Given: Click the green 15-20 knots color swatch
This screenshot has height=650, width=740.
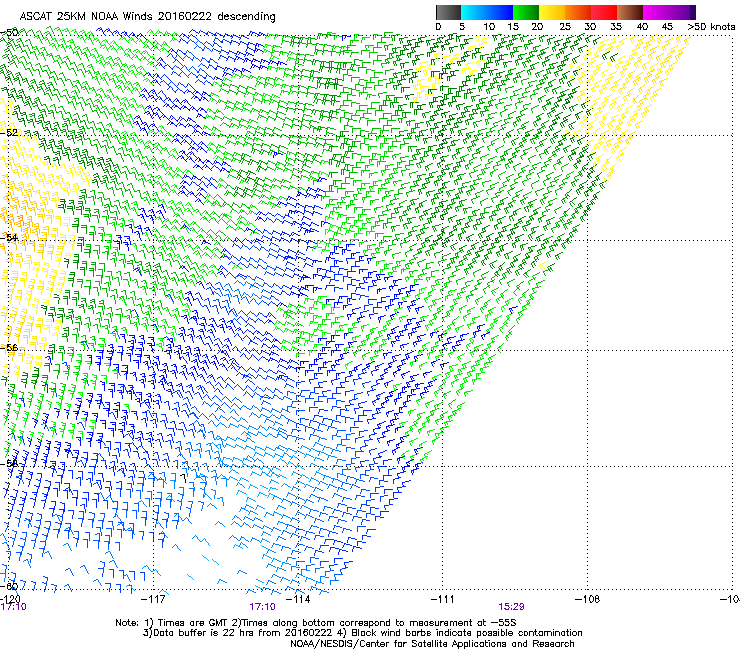Looking at the screenshot, I should tap(526, 12).
